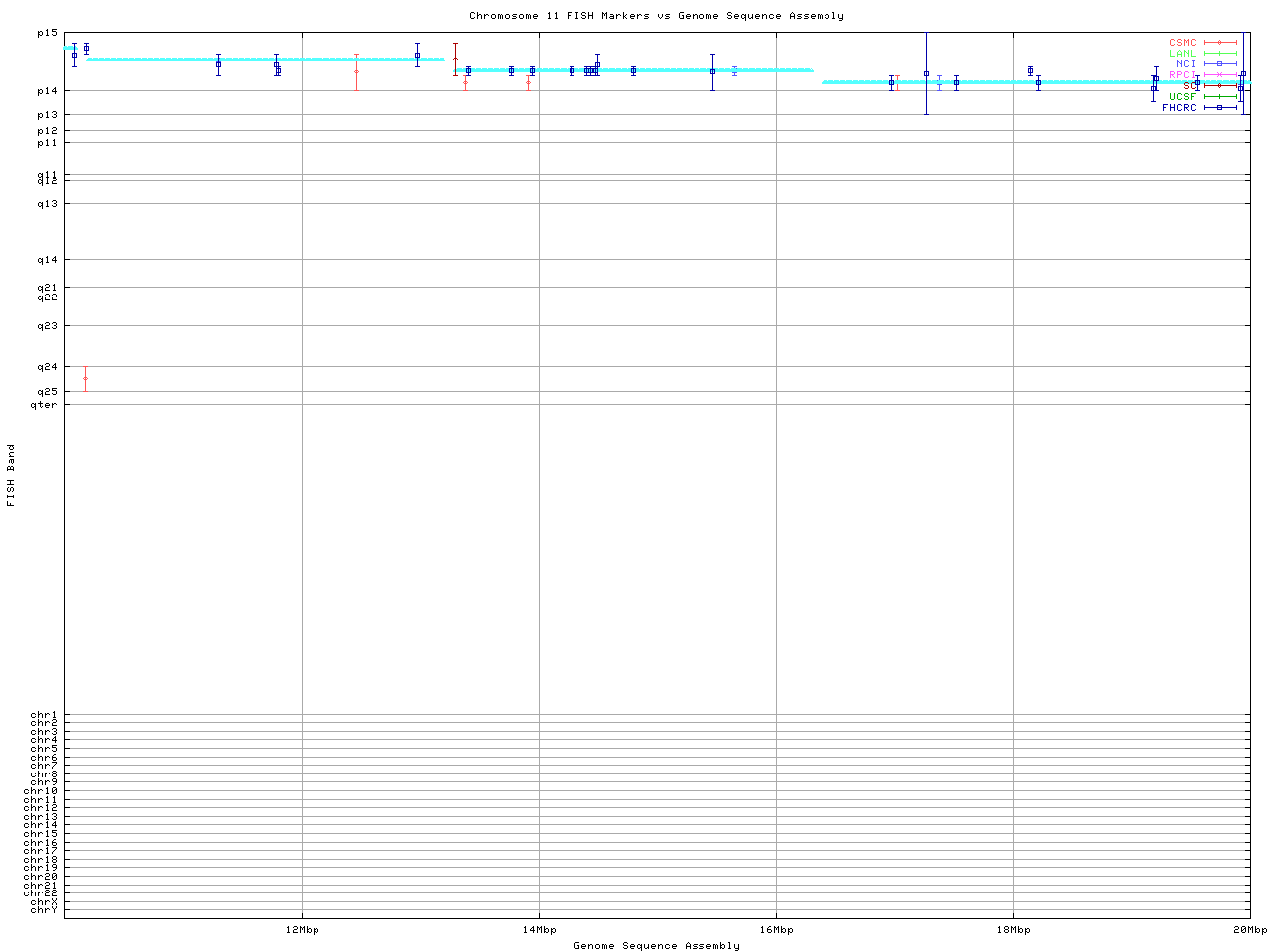Click the red outlier marker near q24
The image size is (1270, 952).
(x=85, y=379)
